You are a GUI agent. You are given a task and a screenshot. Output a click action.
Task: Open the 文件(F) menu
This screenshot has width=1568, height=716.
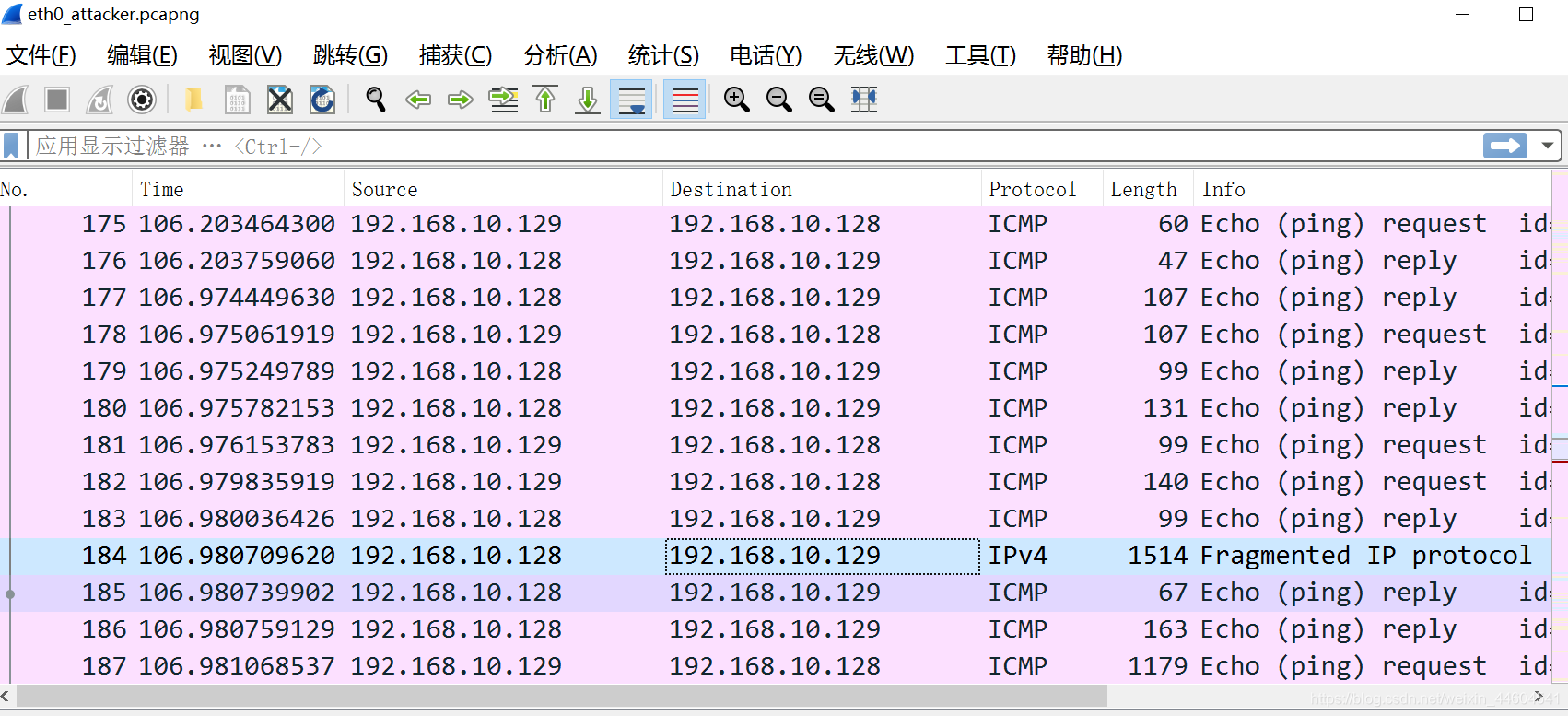click(41, 55)
